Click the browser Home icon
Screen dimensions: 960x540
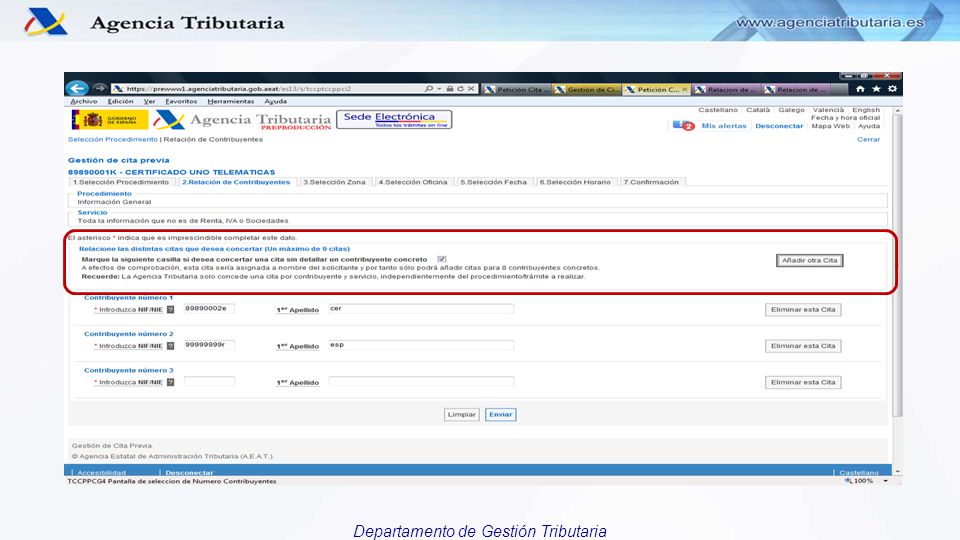pos(860,89)
